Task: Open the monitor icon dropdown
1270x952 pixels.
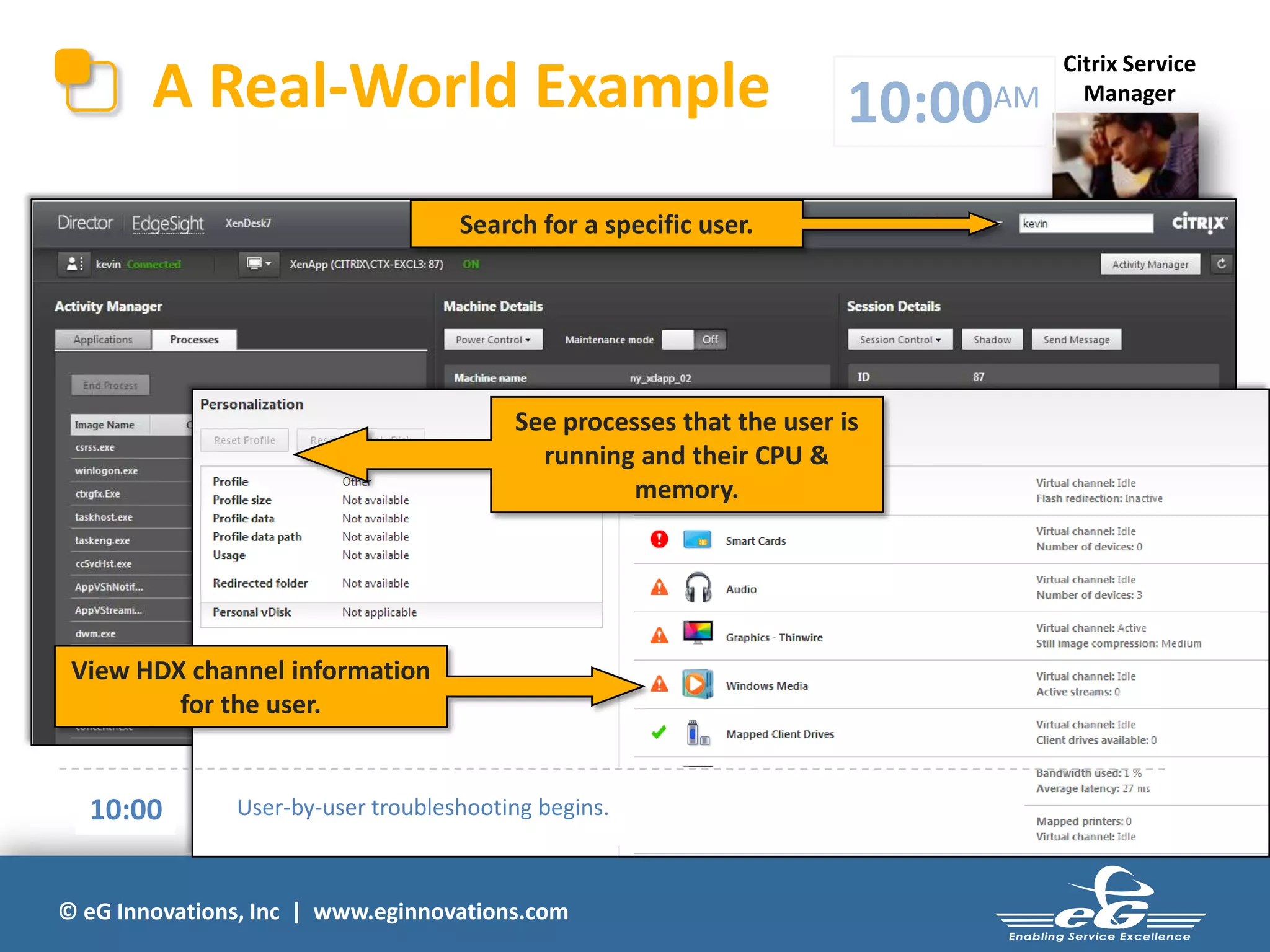Action: pos(259,264)
